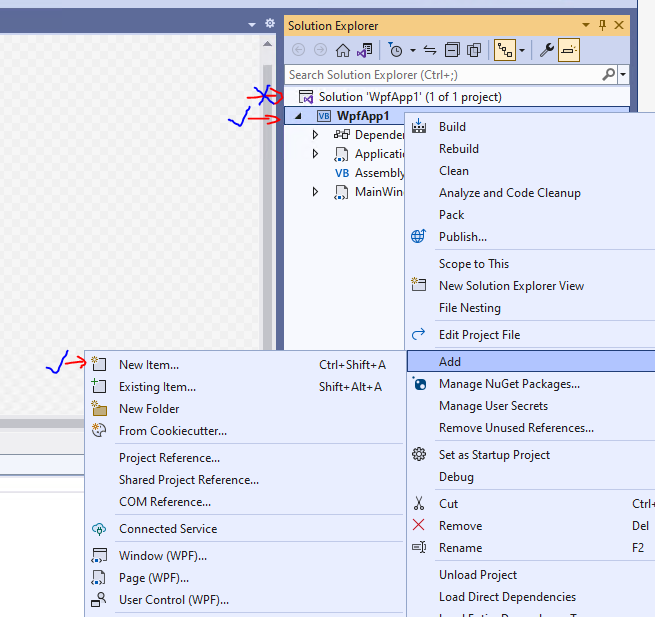655x617 pixels.
Task: Open Properties via the wrench icon
Action: 546,51
